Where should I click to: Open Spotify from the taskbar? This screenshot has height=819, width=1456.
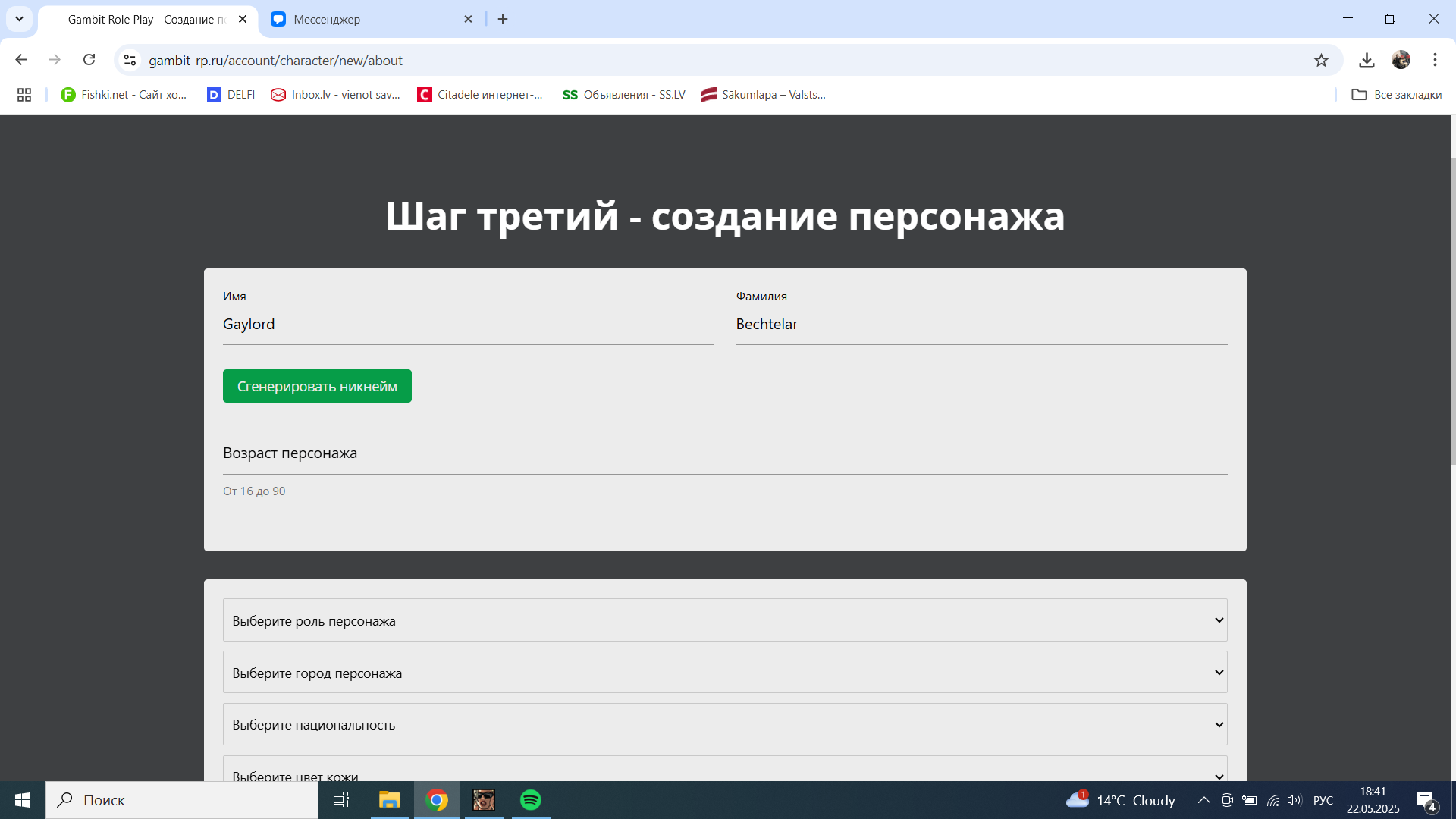tap(531, 800)
